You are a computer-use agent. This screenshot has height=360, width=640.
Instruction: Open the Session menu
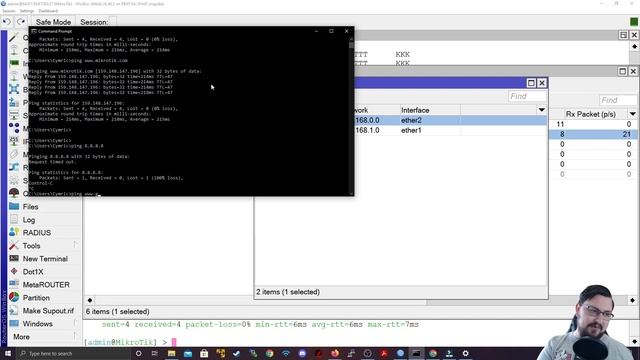point(9,11)
